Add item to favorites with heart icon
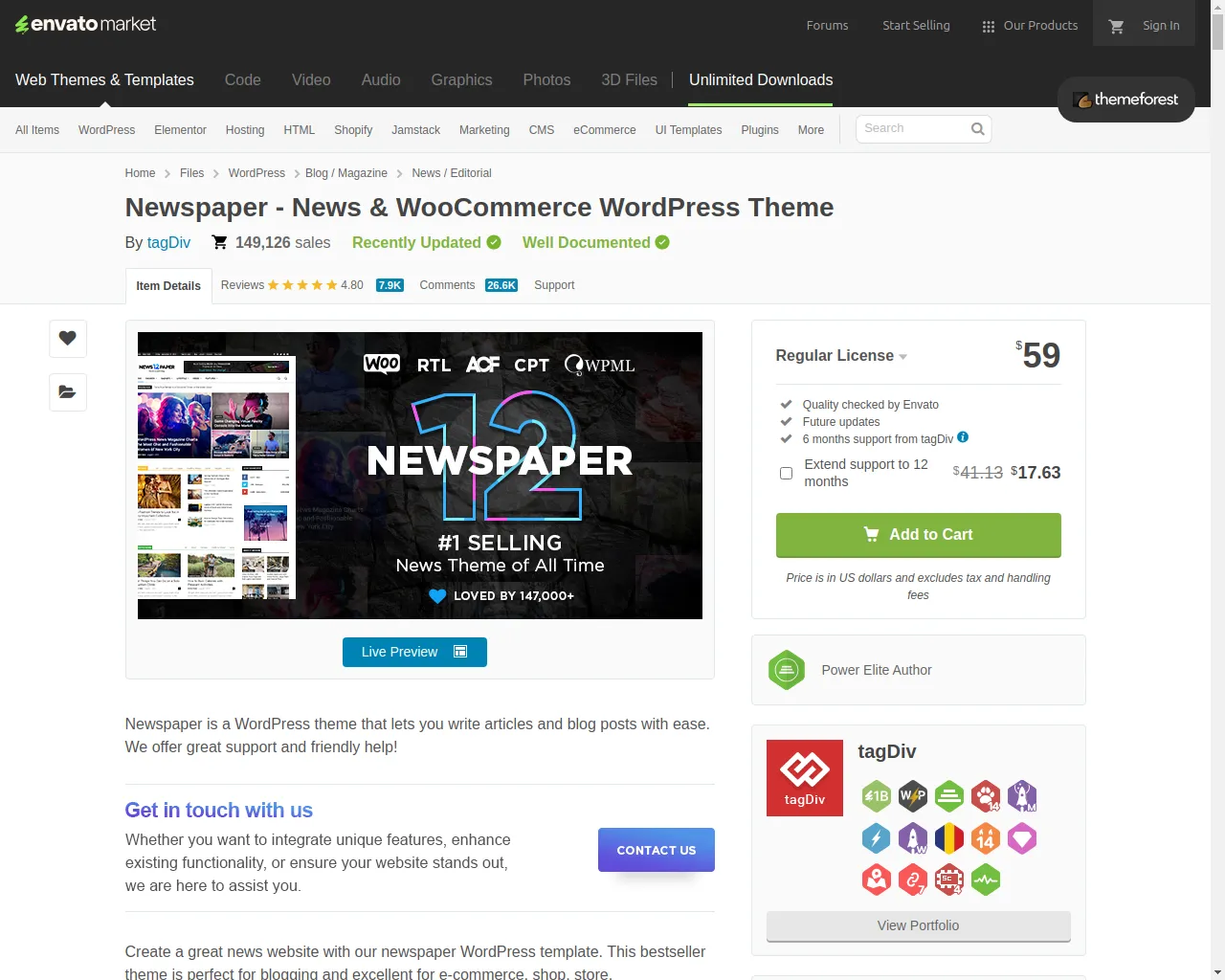The height and width of the screenshot is (980, 1225). 68,338
